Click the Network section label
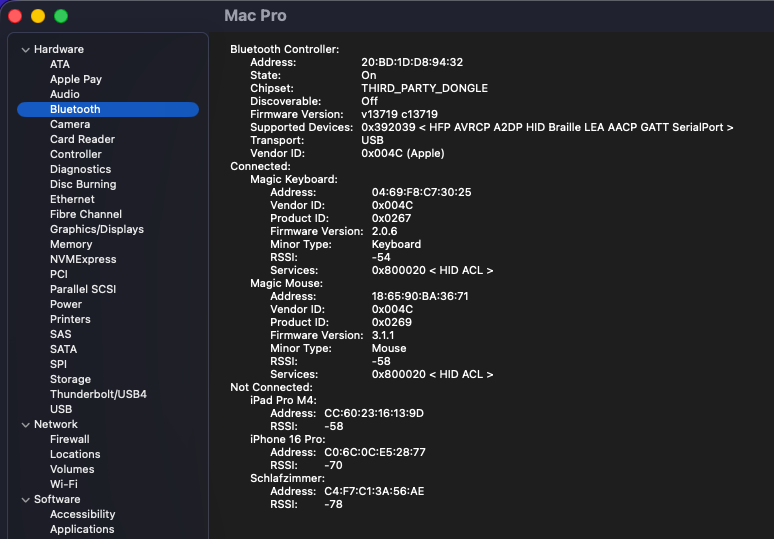774x539 pixels. pyautogui.click(x=56, y=424)
